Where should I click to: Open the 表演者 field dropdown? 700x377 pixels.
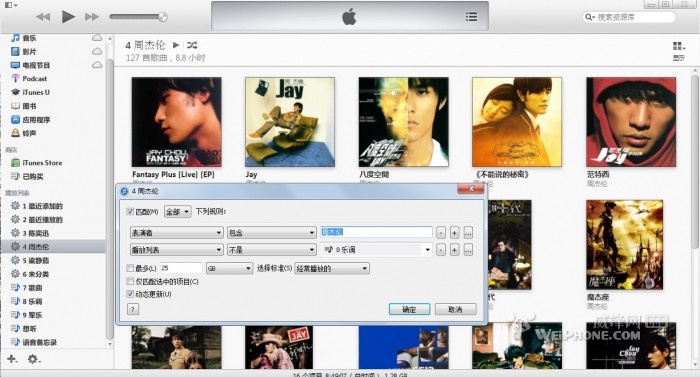click(176, 233)
